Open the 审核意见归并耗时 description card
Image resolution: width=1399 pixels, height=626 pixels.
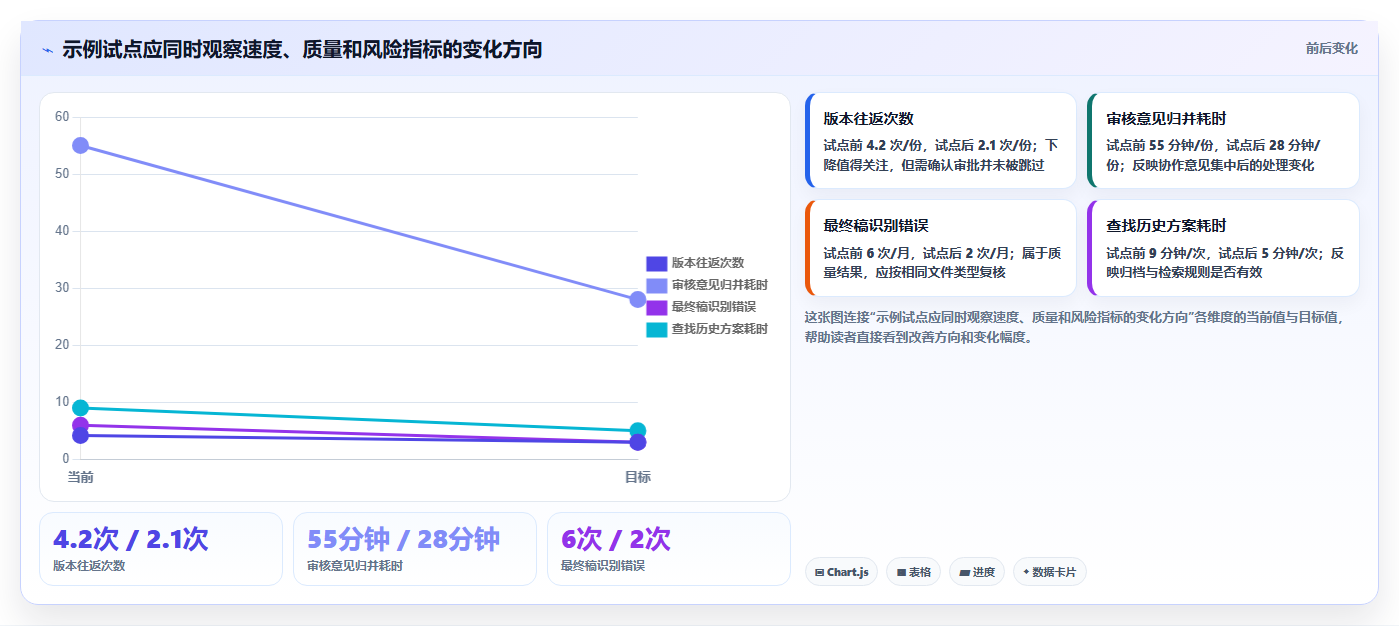[x=1223, y=141]
